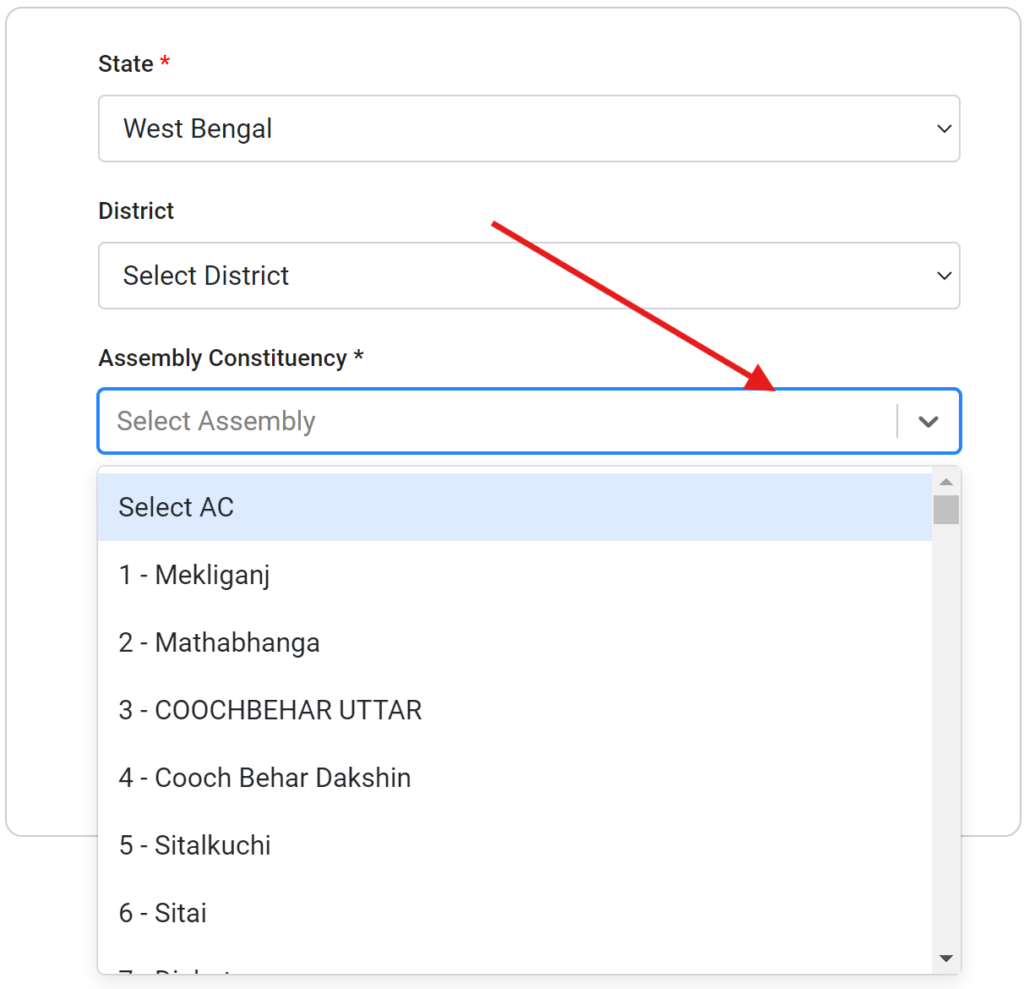Select 4 - Cooch Behar Dakshin
This screenshot has width=1024, height=989.
[264, 778]
